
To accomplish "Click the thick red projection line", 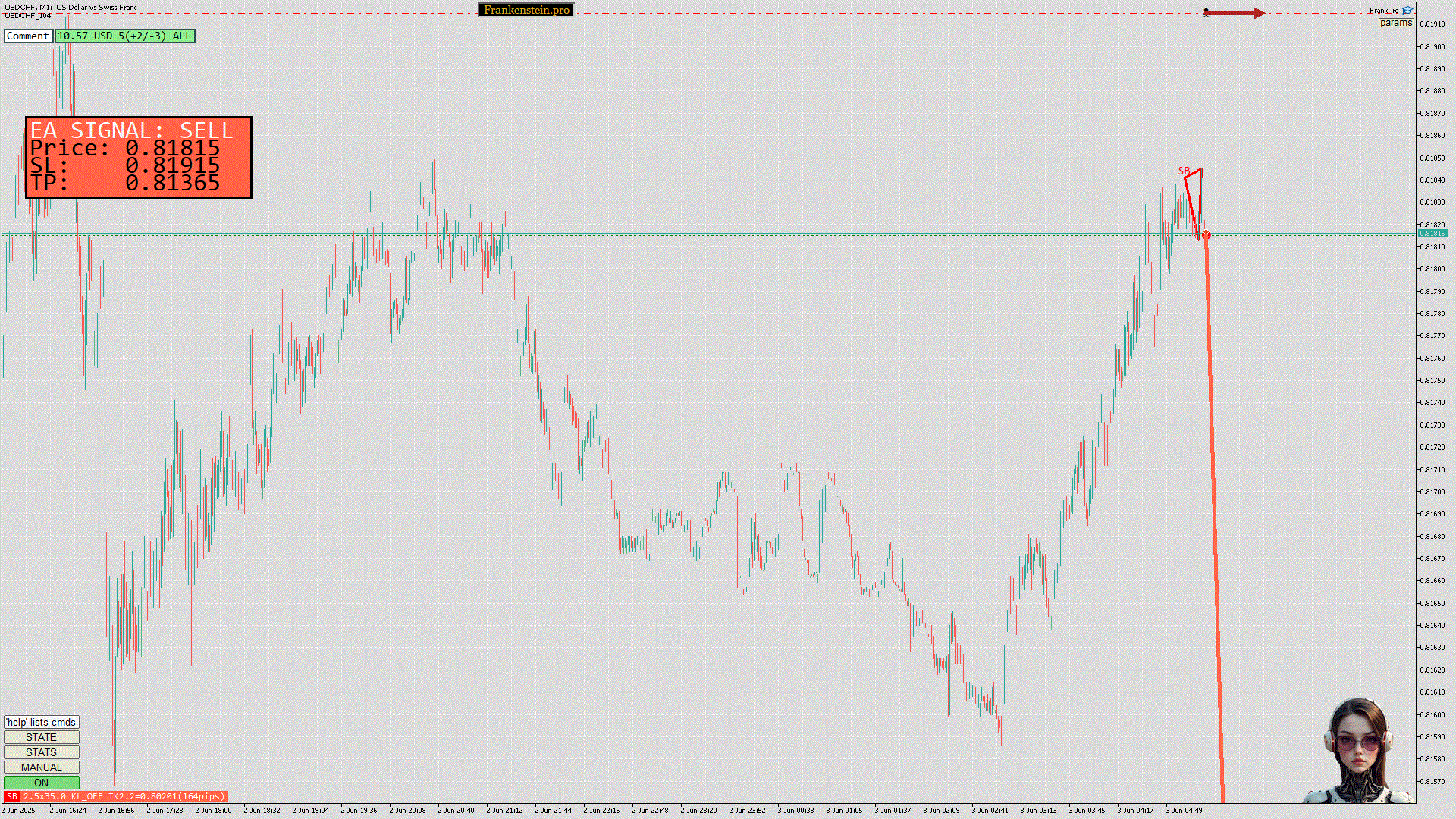I will coord(1215,531).
